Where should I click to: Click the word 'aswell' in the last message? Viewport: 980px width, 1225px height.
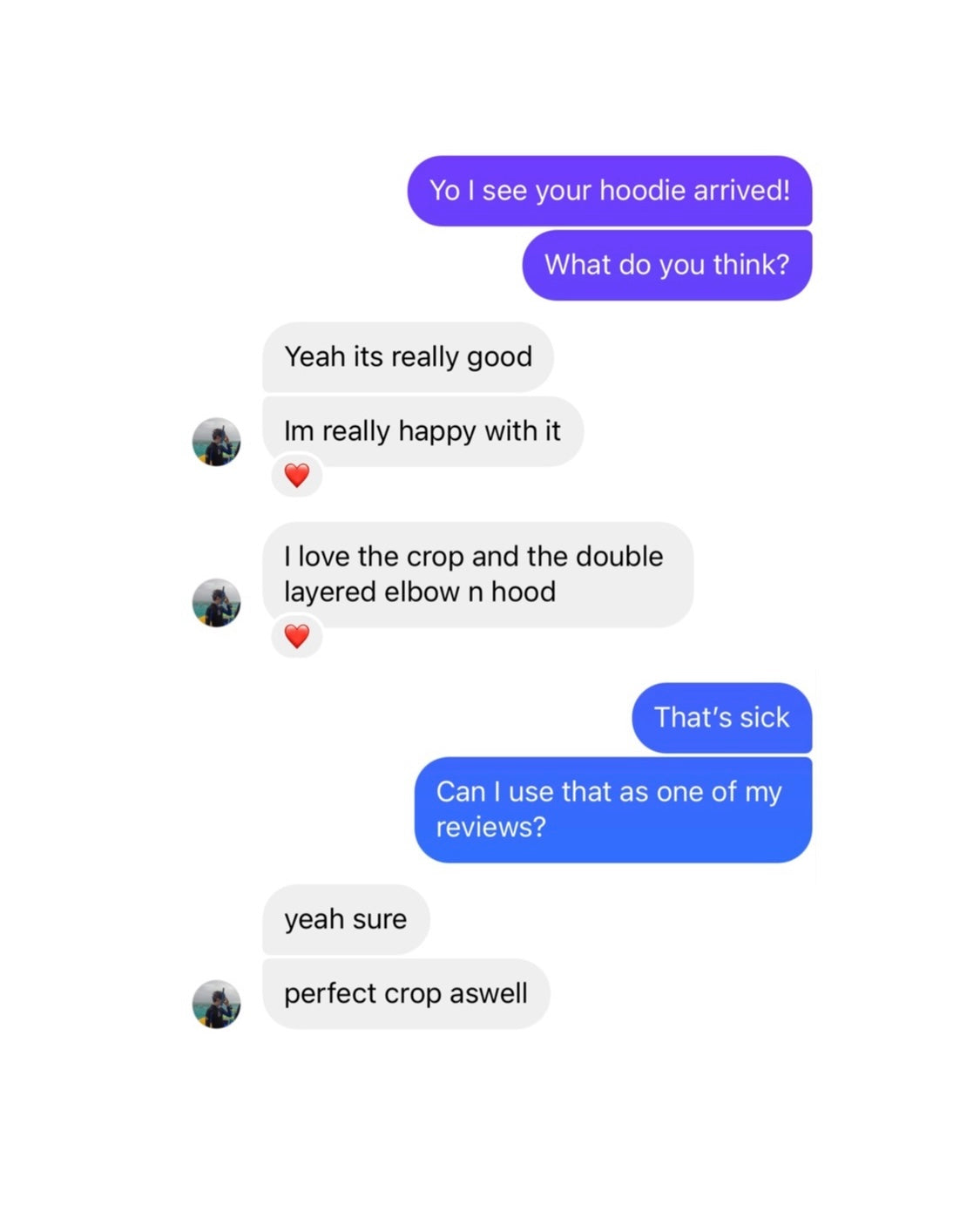coord(489,993)
